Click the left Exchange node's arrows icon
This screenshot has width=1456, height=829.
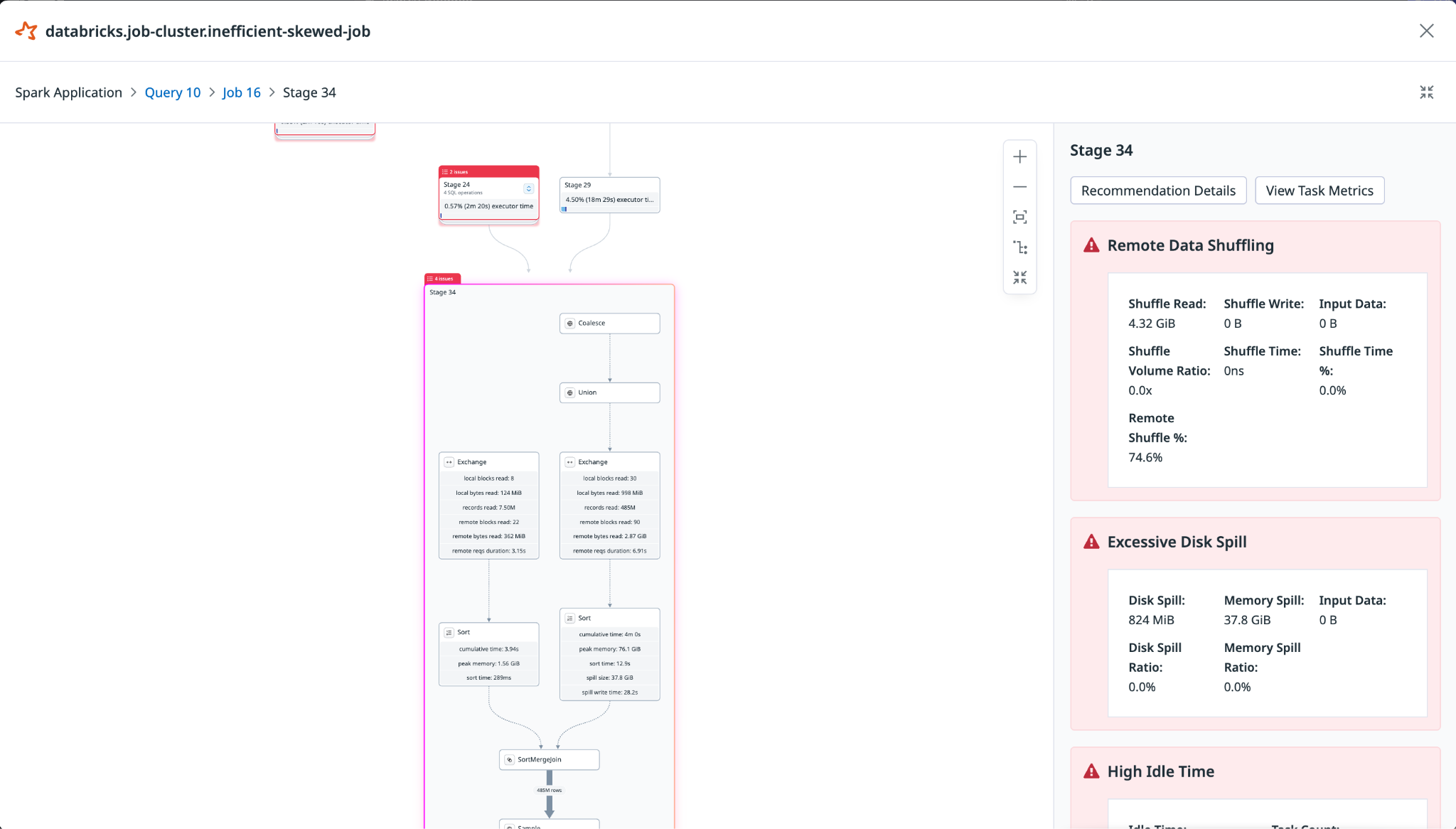(x=449, y=462)
